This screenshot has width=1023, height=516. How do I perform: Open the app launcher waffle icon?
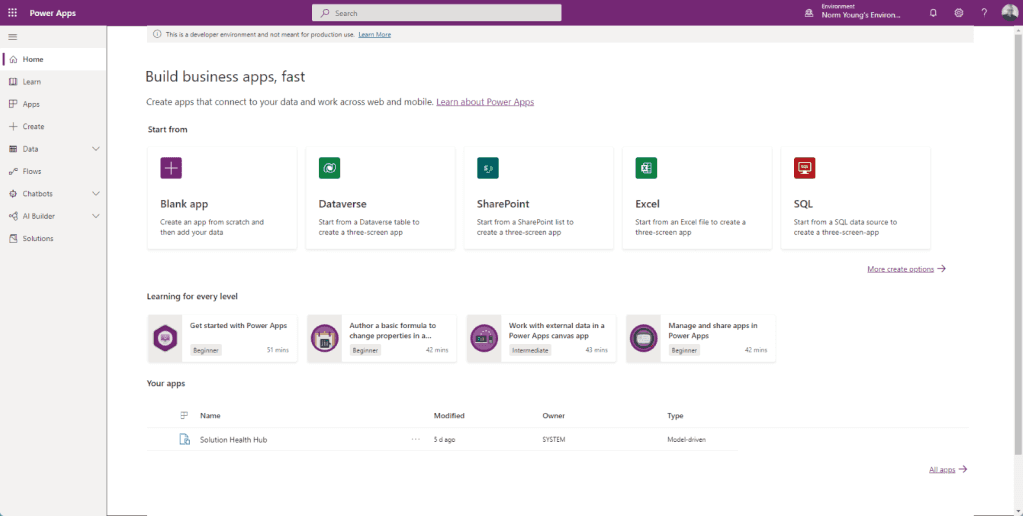(x=12, y=13)
